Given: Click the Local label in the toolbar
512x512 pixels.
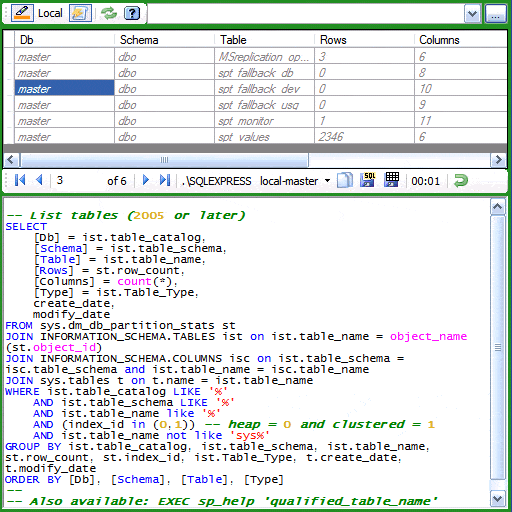Looking at the screenshot, I should point(50,13).
